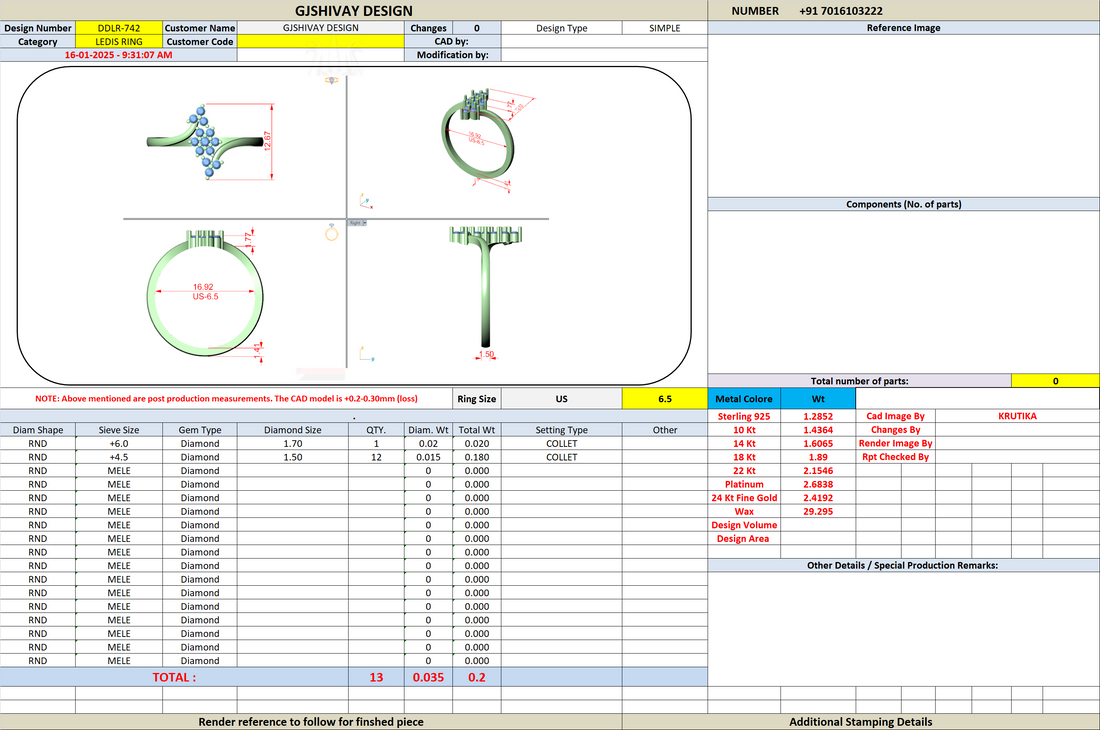Click the top-view ring icon in viewport corner

point(332,81)
